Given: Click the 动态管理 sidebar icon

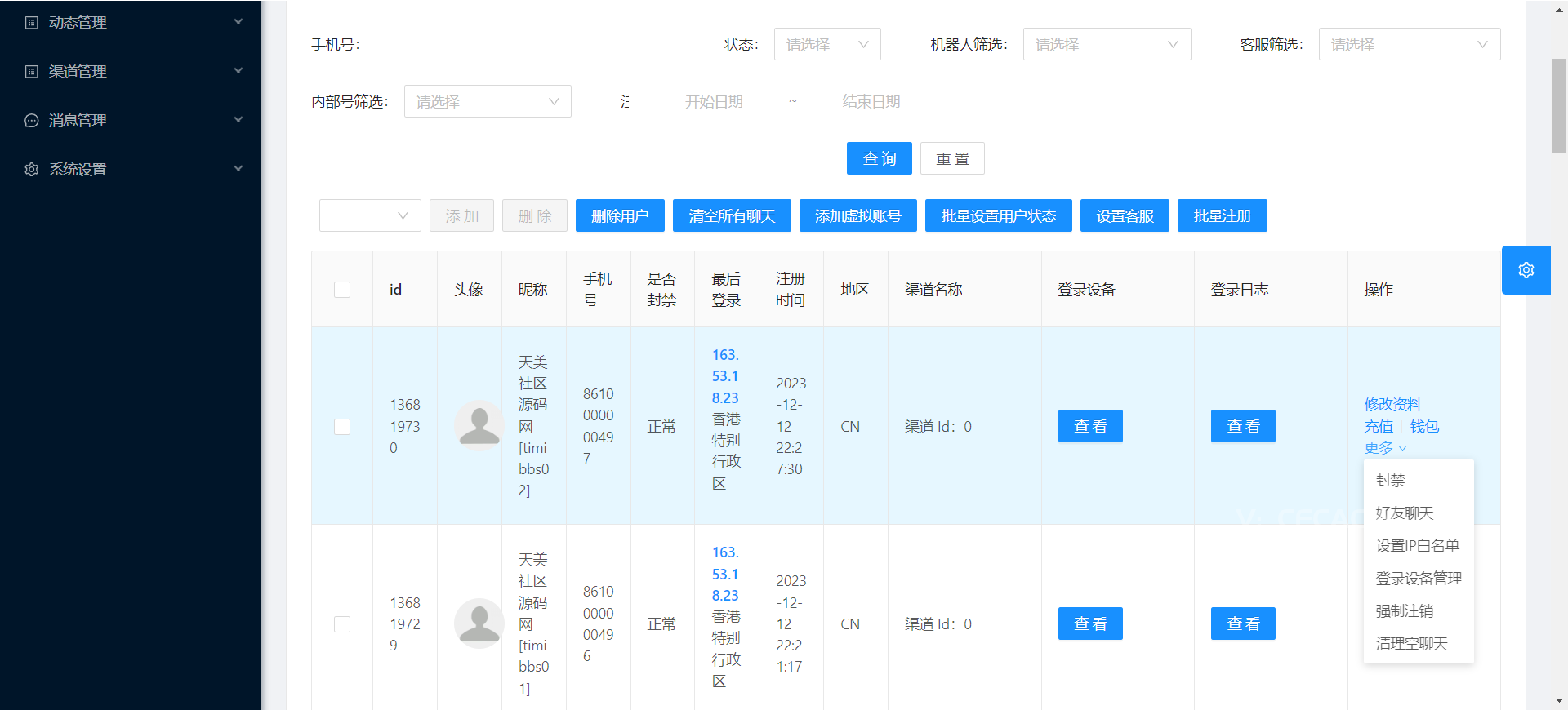Looking at the screenshot, I should (x=32, y=23).
